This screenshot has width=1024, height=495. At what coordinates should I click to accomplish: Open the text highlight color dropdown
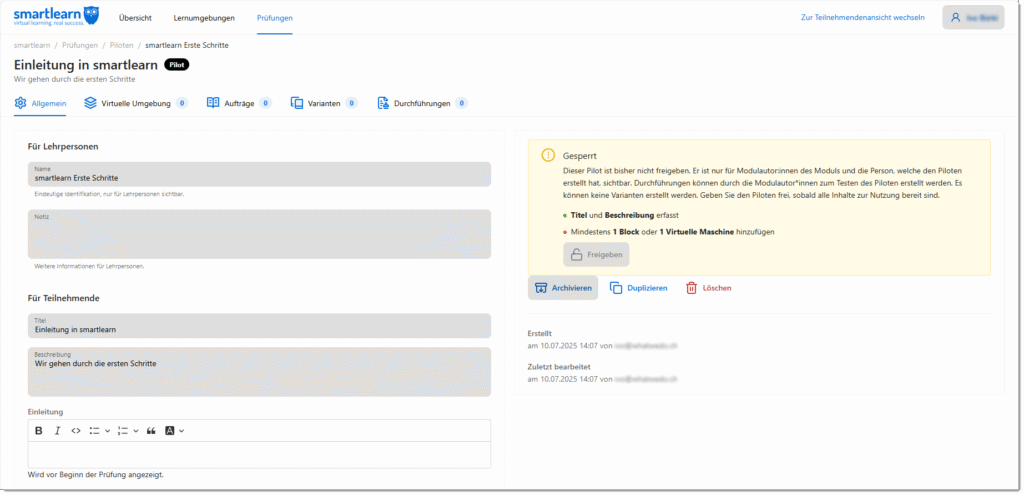click(174, 430)
